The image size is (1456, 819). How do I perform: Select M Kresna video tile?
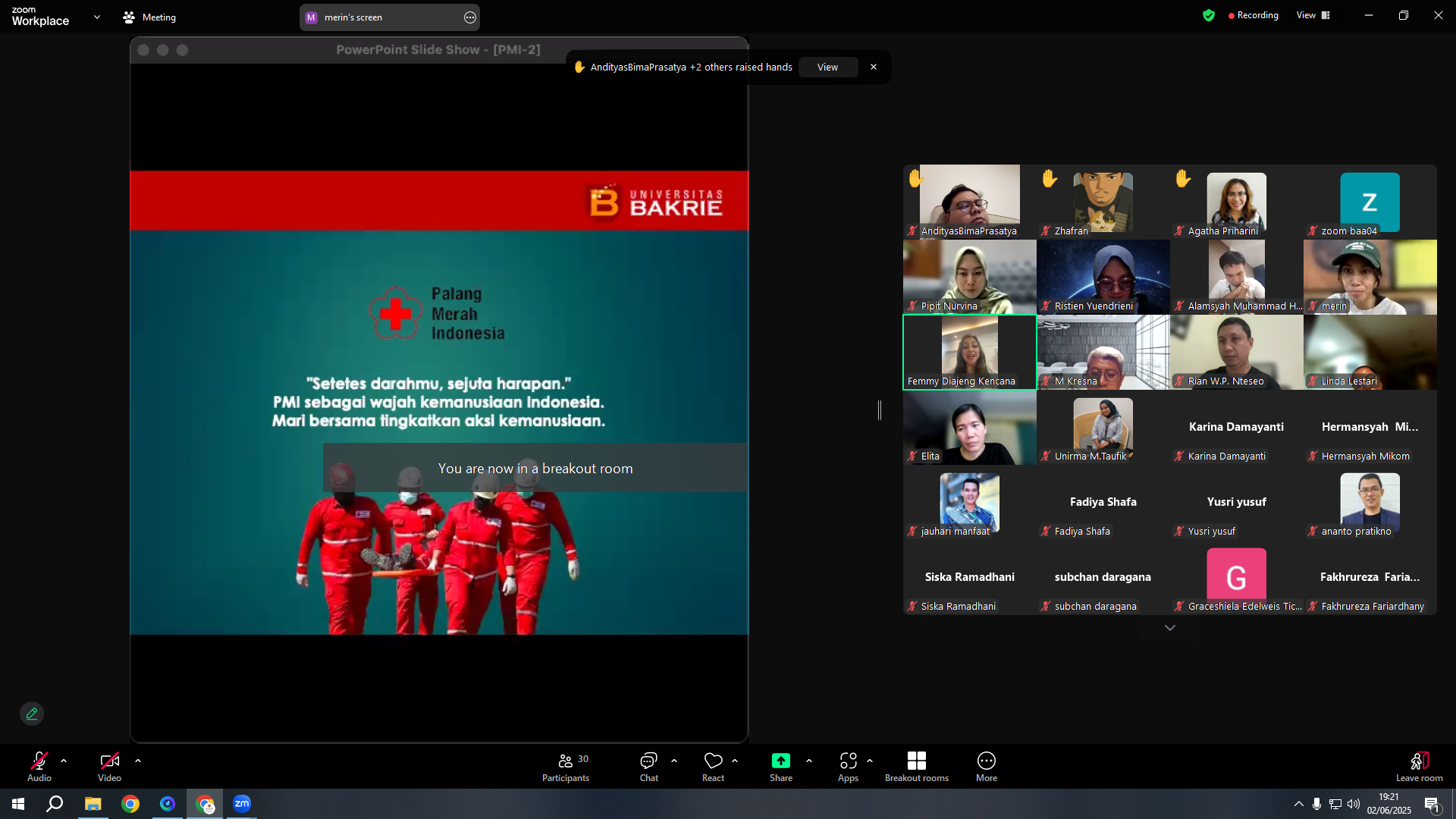pos(1103,352)
